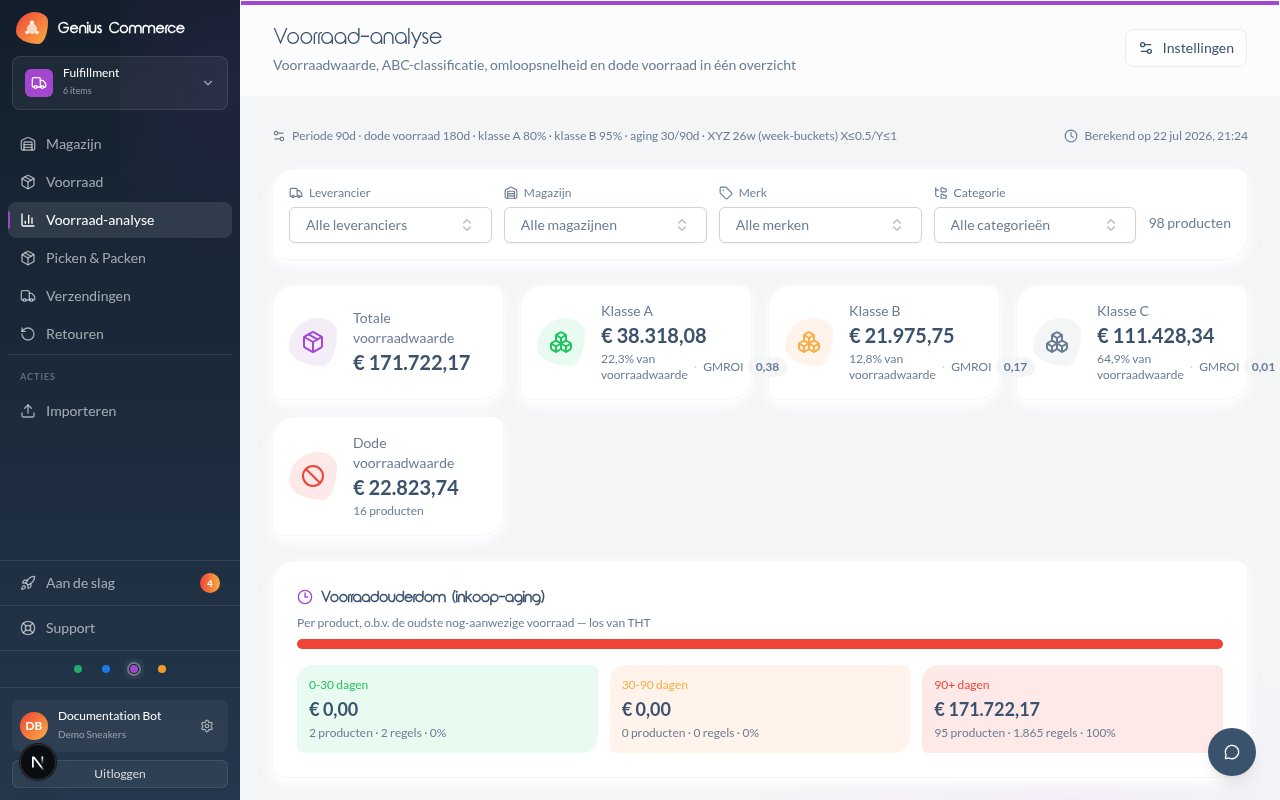Image resolution: width=1280 pixels, height=800 pixels.
Task: Select the 0-30 dagen aging card
Action: pyautogui.click(x=447, y=709)
